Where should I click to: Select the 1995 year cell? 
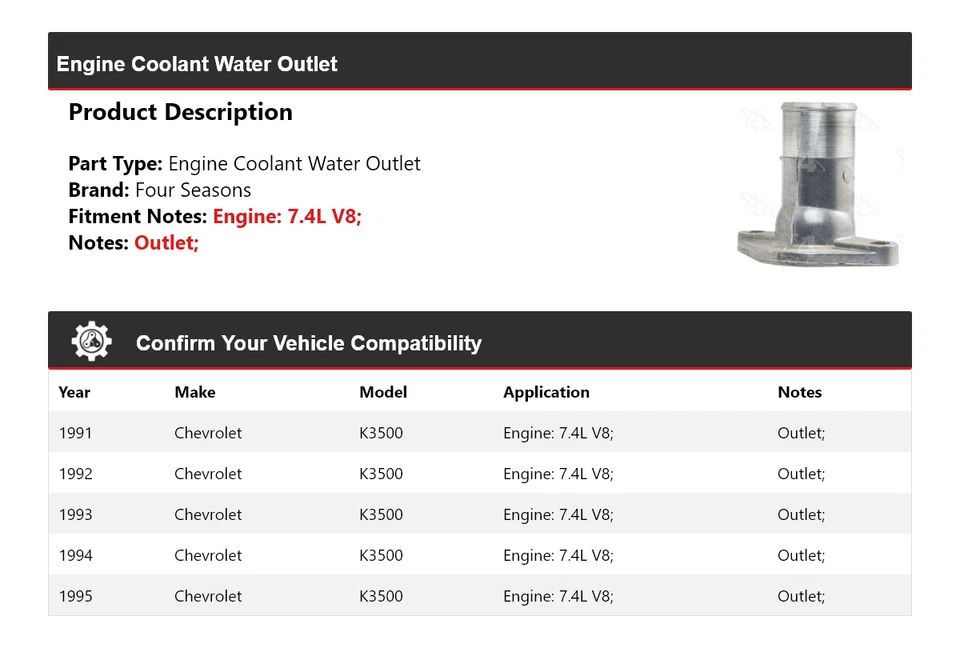click(x=75, y=596)
